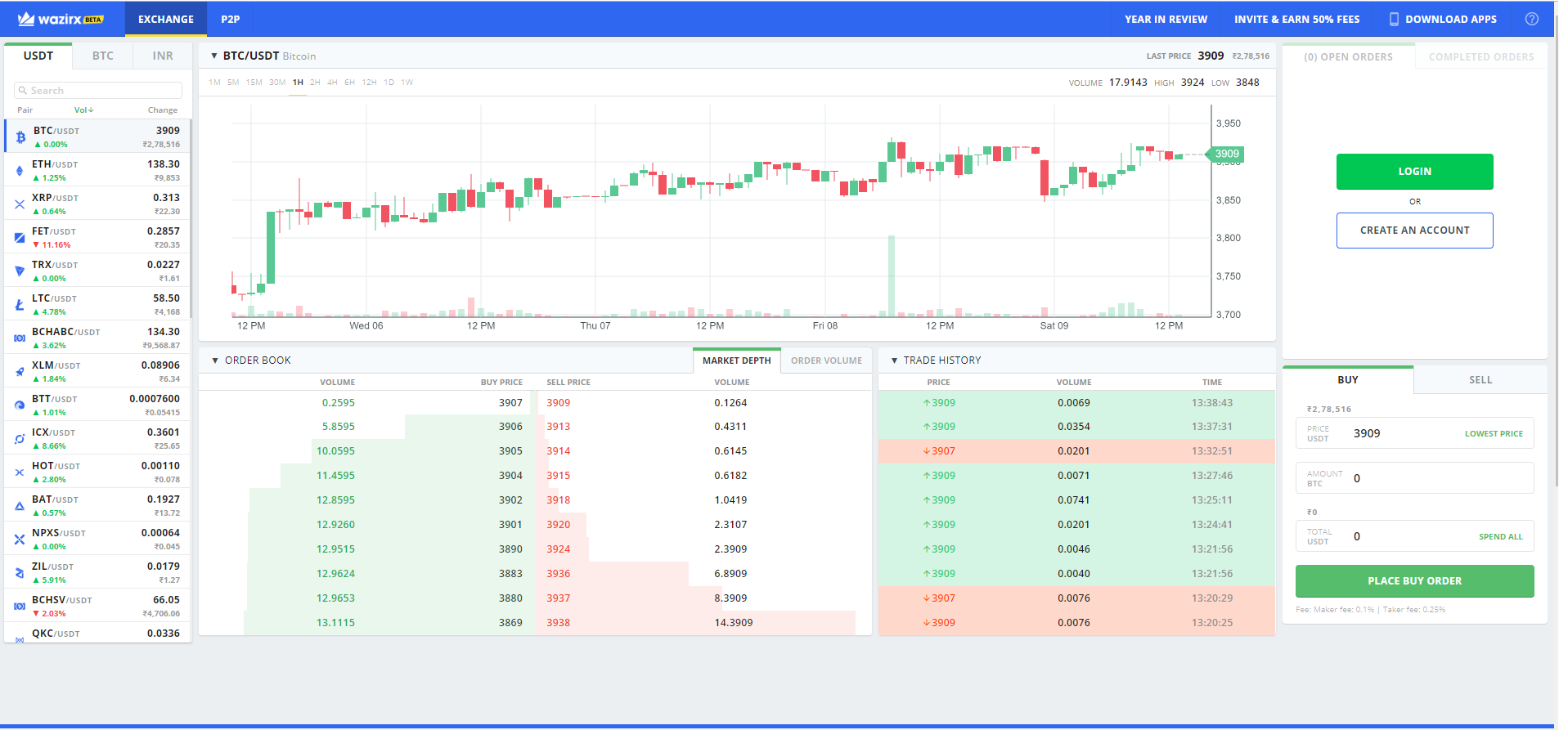Viewport: 1568px width, 730px height.
Task: Select the 12H chart interval
Action: [370, 83]
